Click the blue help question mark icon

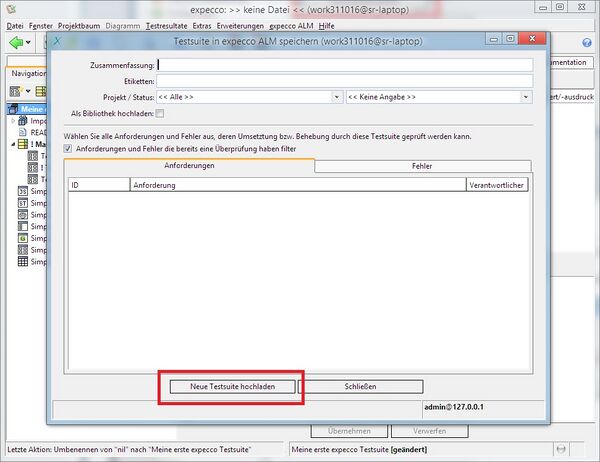pyautogui.click(x=586, y=44)
